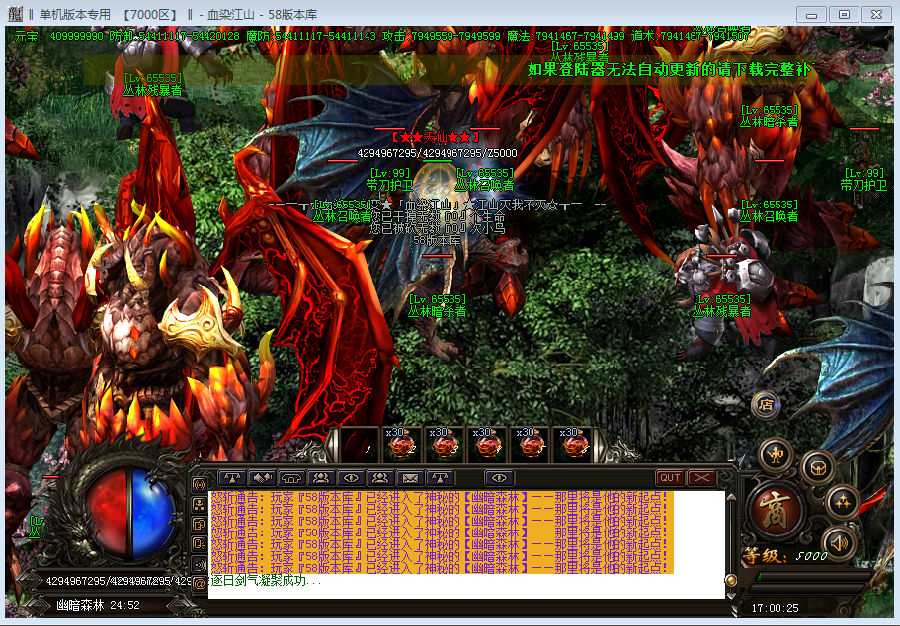The height and width of the screenshot is (626, 900).
Task: Open the group icon left of the envelope
Action: [381, 477]
